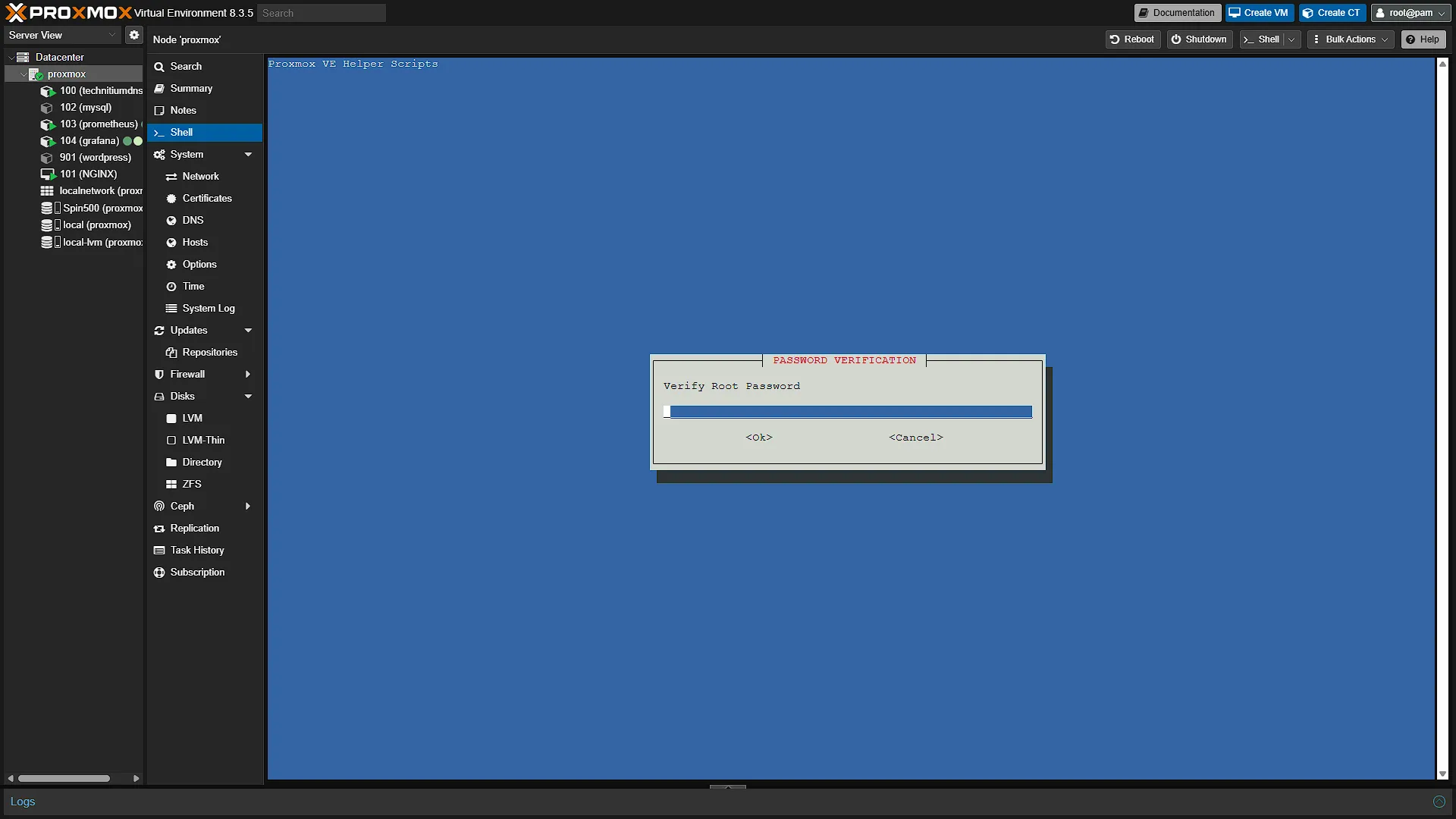Click Create VM button
The image size is (1456, 819).
[1259, 13]
